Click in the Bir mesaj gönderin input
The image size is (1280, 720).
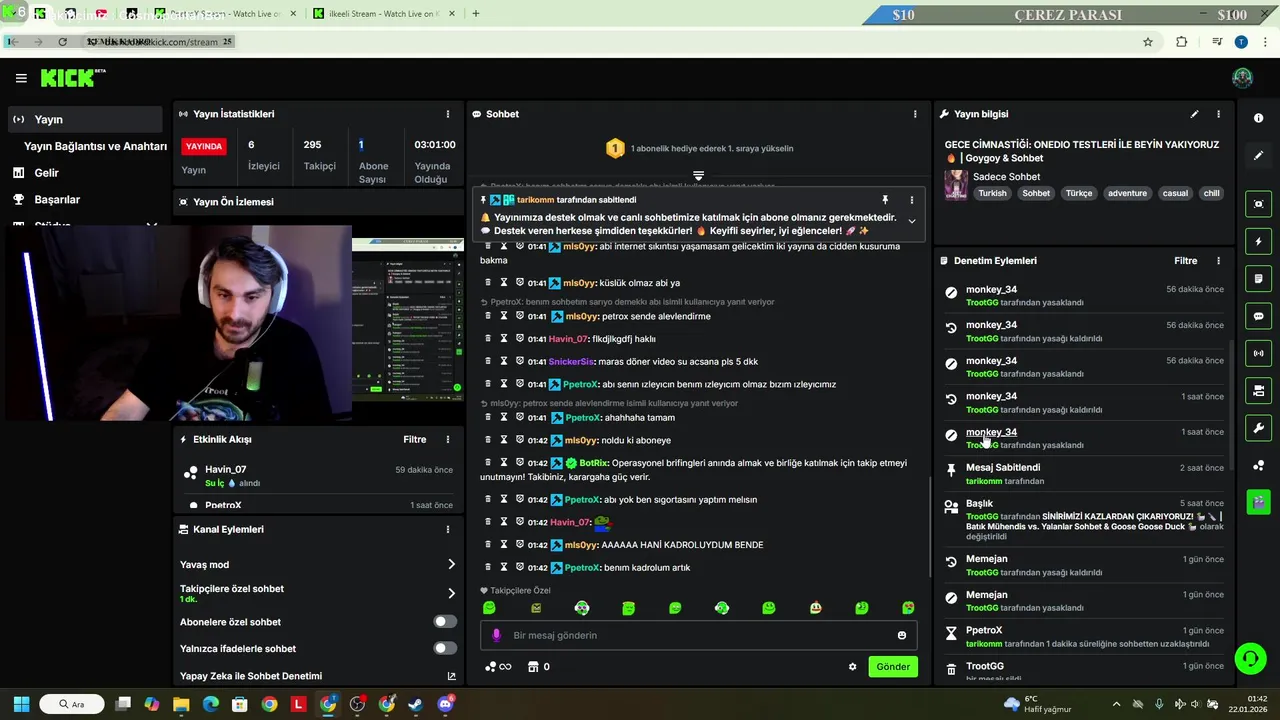(x=699, y=635)
